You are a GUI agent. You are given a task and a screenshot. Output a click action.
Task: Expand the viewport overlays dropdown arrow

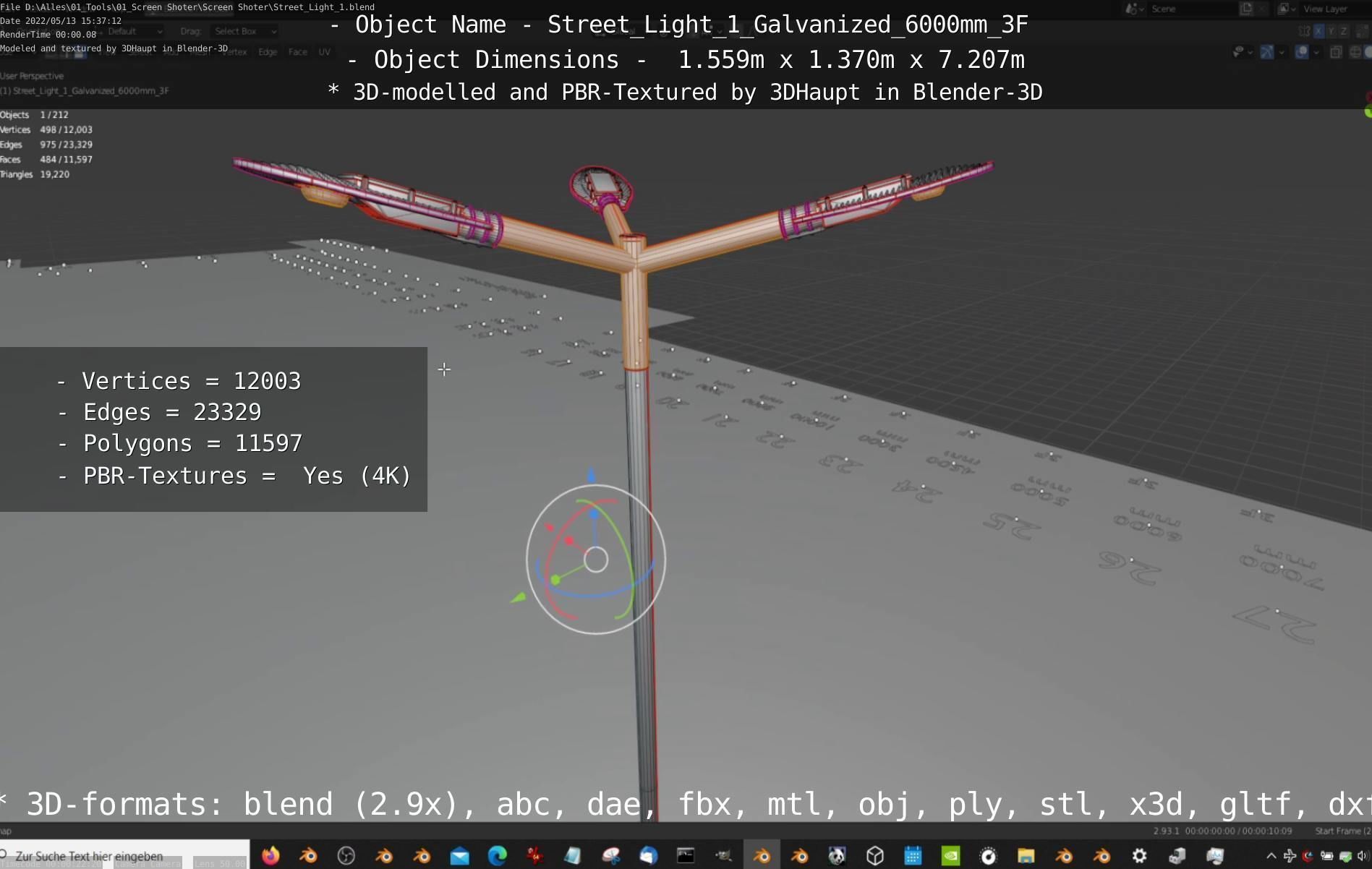click(x=1316, y=53)
